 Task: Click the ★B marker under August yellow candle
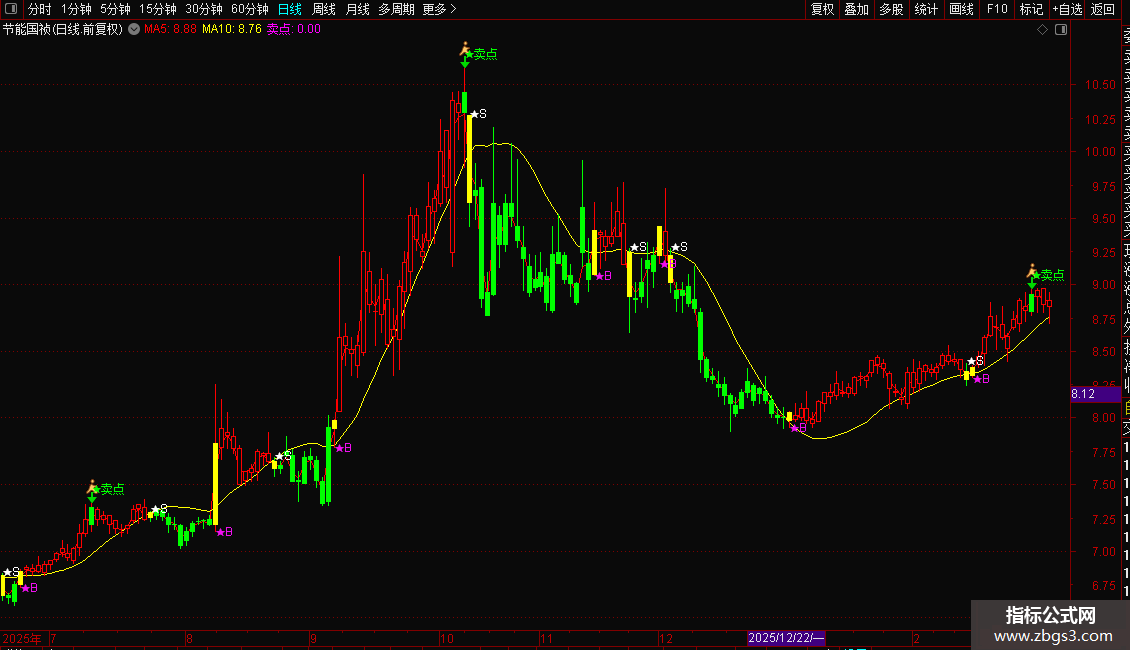click(x=224, y=532)
